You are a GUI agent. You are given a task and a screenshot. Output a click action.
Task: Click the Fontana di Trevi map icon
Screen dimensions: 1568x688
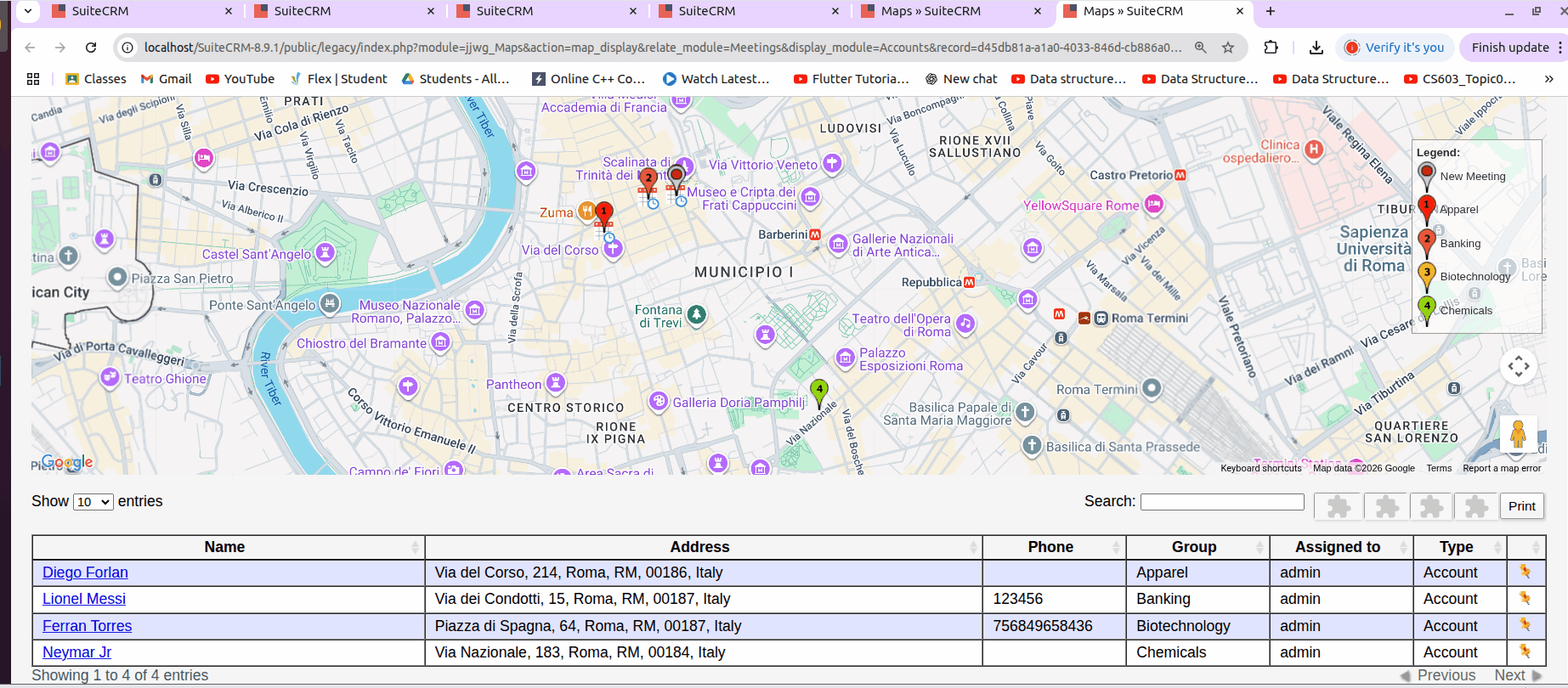click(697, 314)
